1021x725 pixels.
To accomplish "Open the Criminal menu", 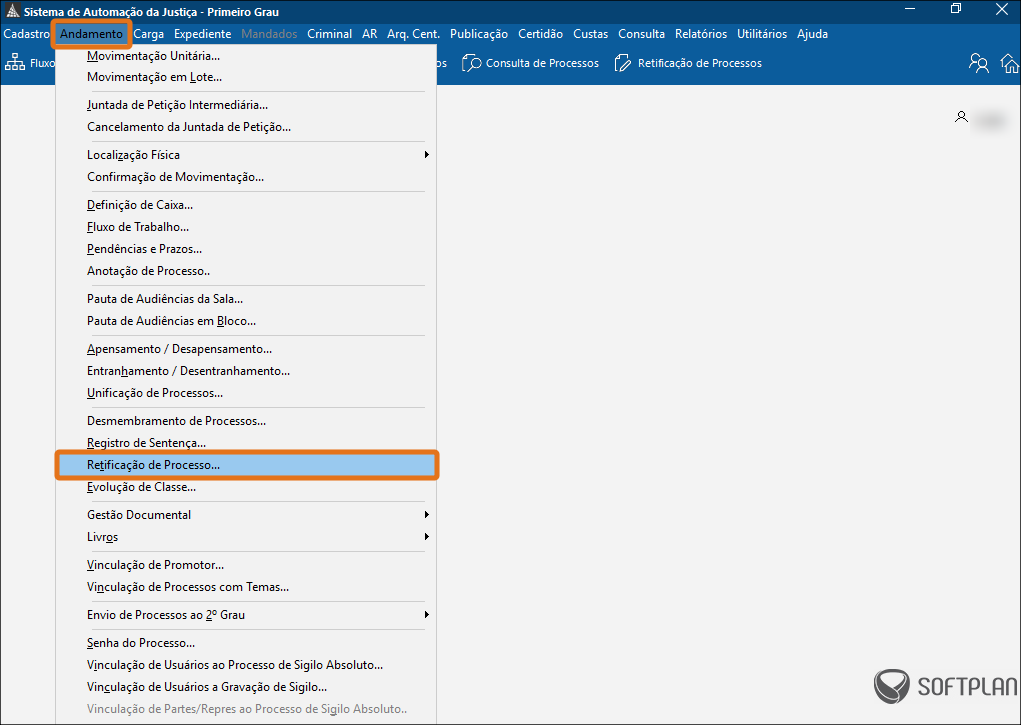I will [x=329, y=34].
